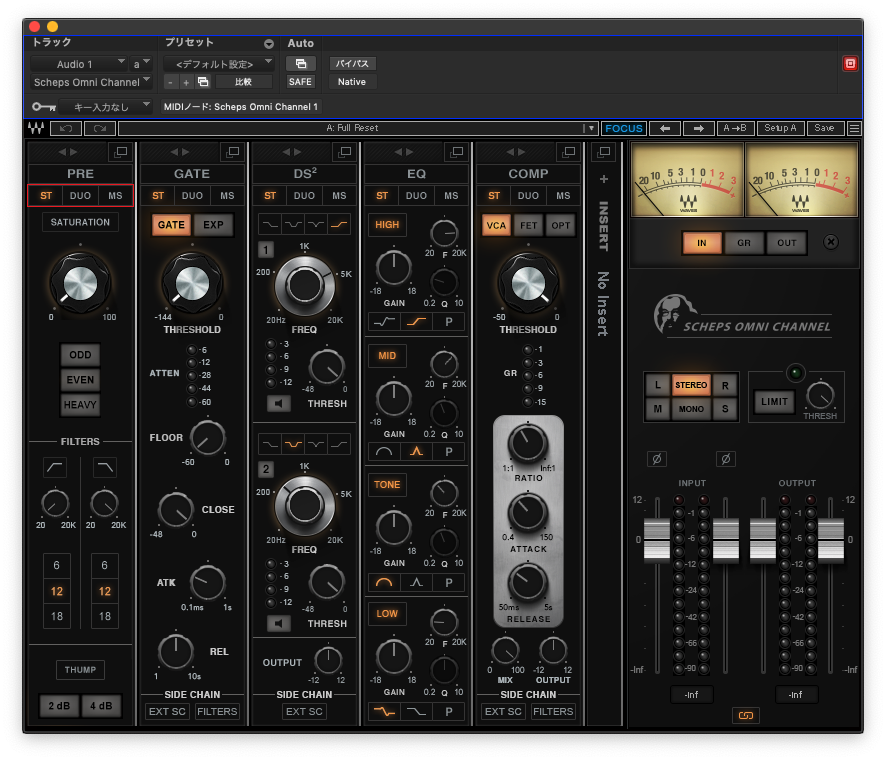This screenshot has height=760, width=886.
Task: Expand the PRE module window icon
Action: 121,152
